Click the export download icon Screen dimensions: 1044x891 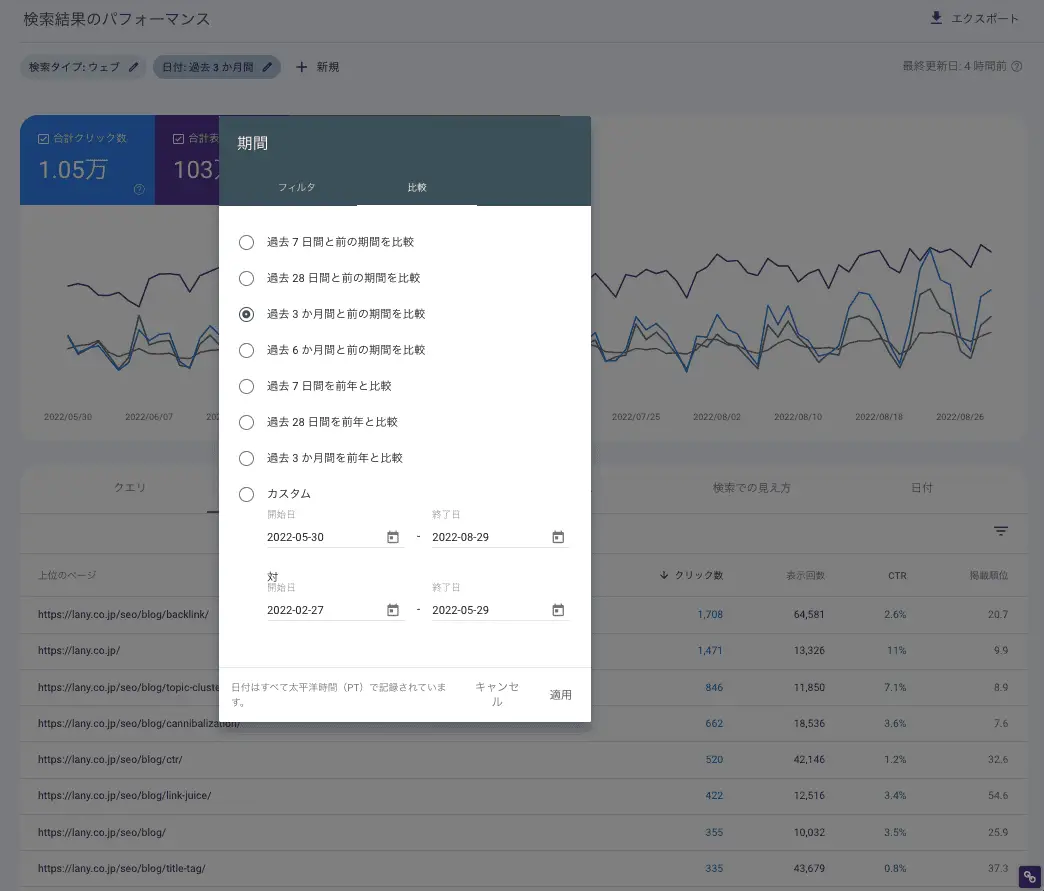click(x=936, y=18)
